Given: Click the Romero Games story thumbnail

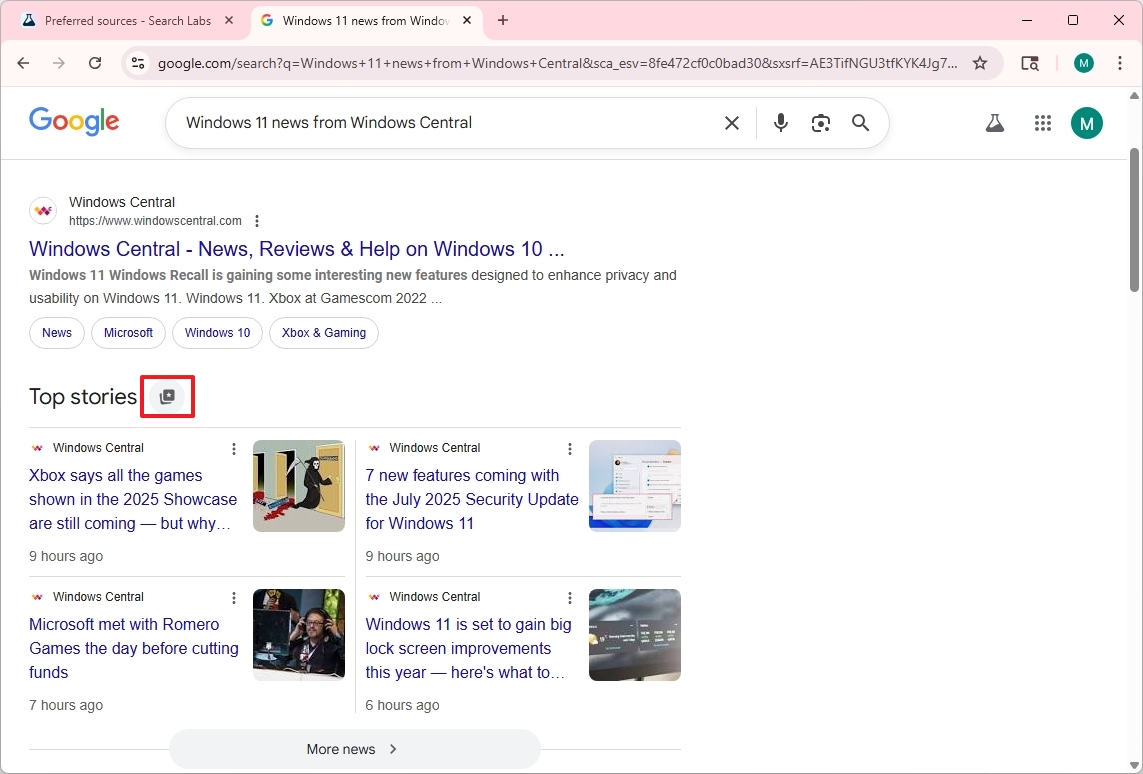Looking at the screenshot, I should (299, 635).
